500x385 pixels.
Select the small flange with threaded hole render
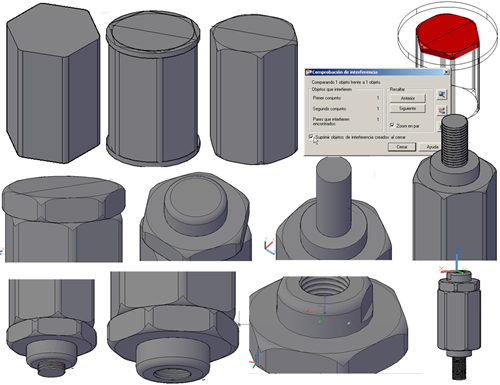coord(51,328)
